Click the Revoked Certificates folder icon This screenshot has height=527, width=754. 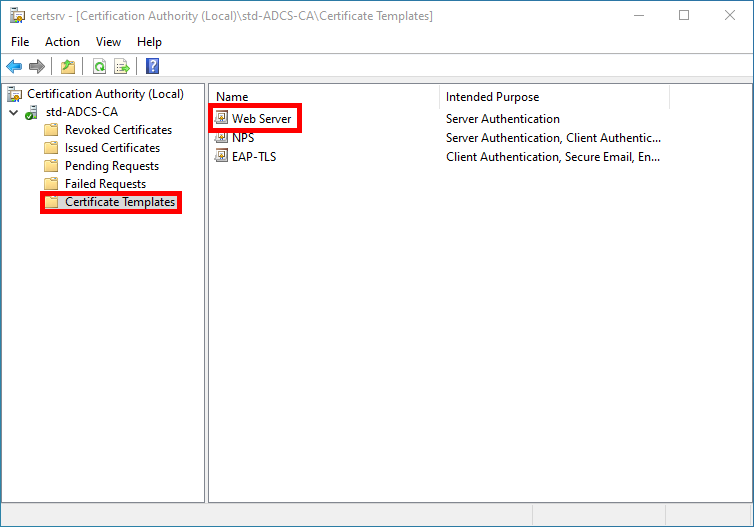[x=51, y=130]
